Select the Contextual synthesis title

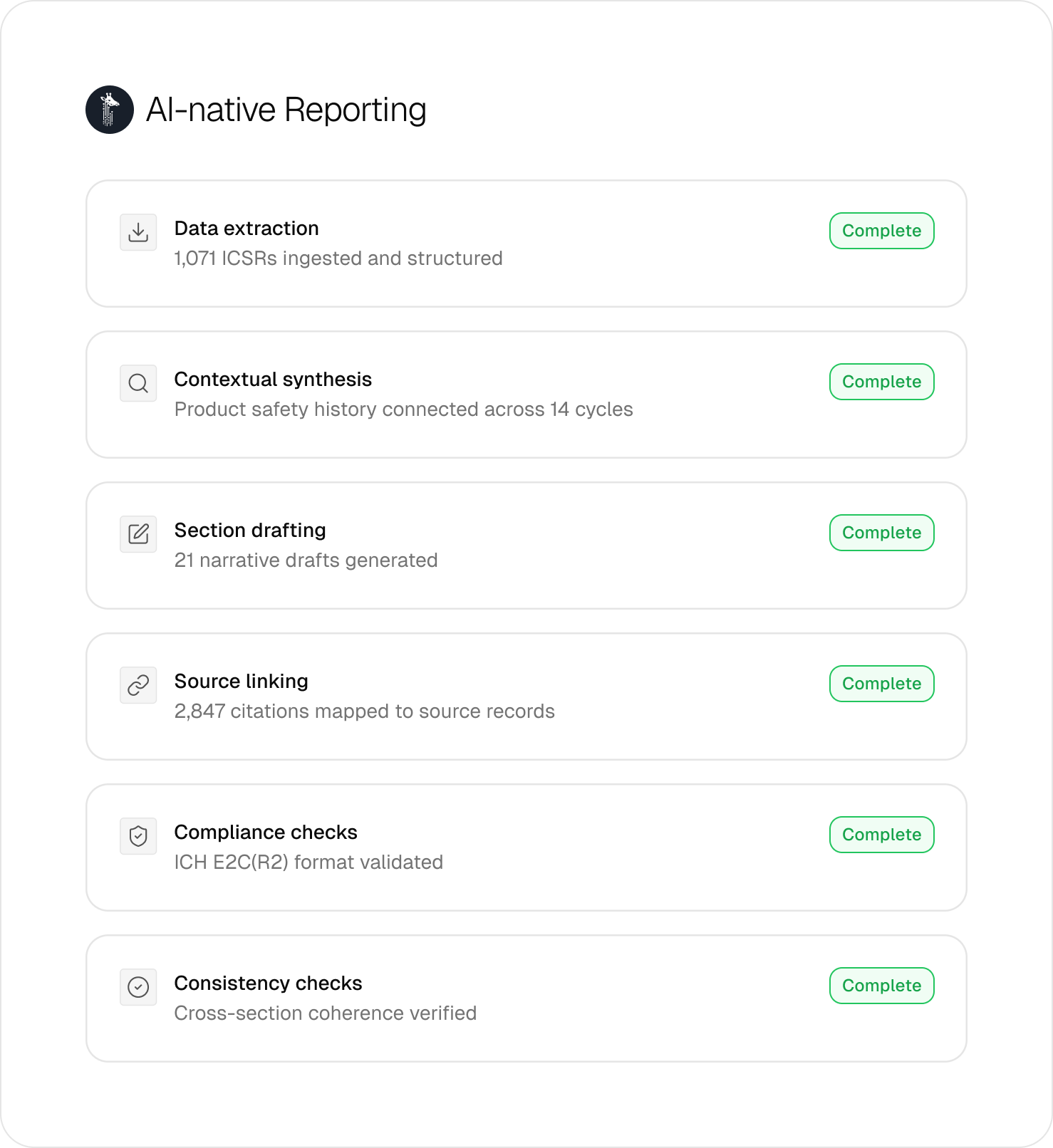[273, 380]
